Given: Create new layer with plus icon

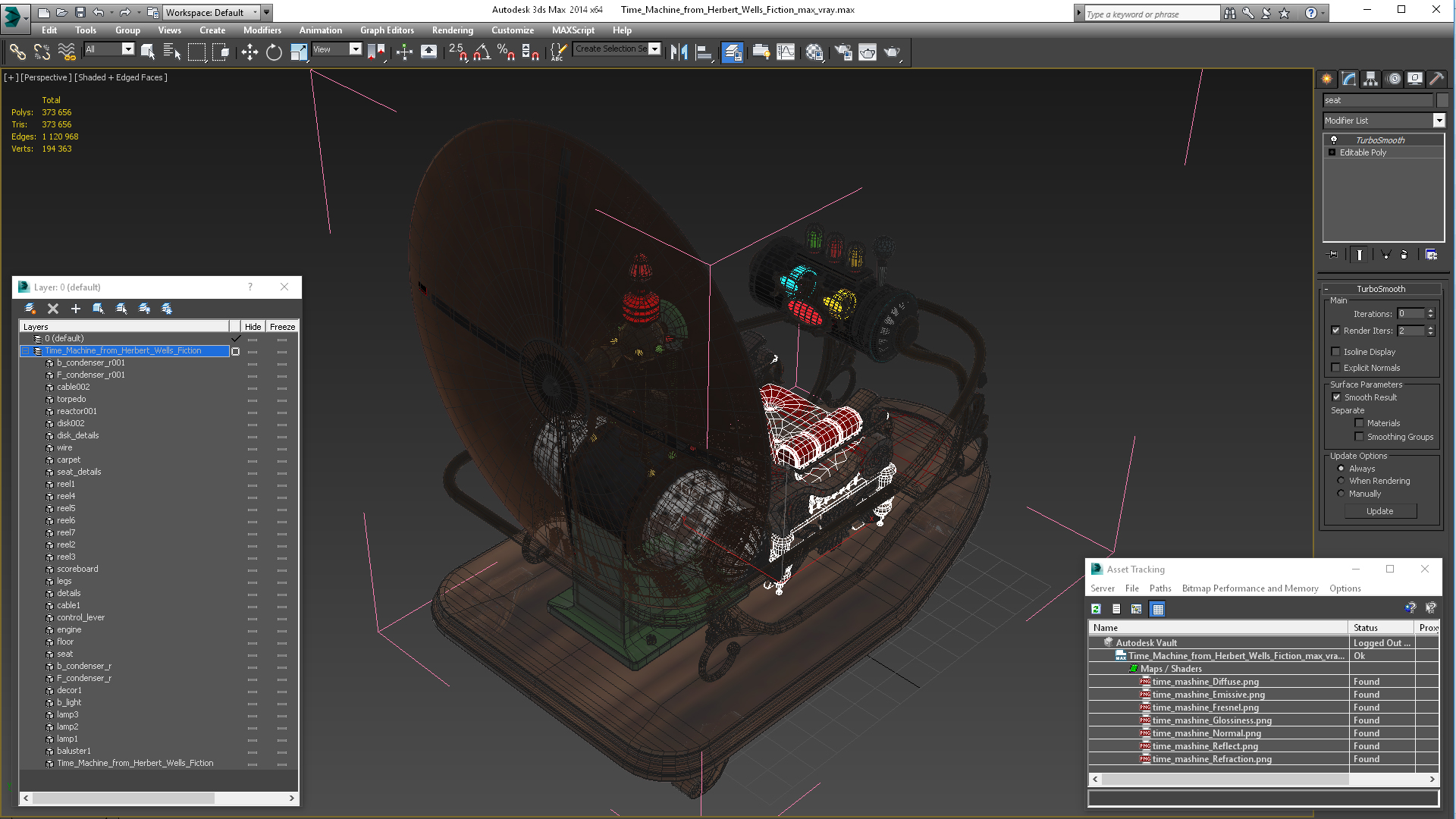Looking at the screenshot, I should 75,309.
